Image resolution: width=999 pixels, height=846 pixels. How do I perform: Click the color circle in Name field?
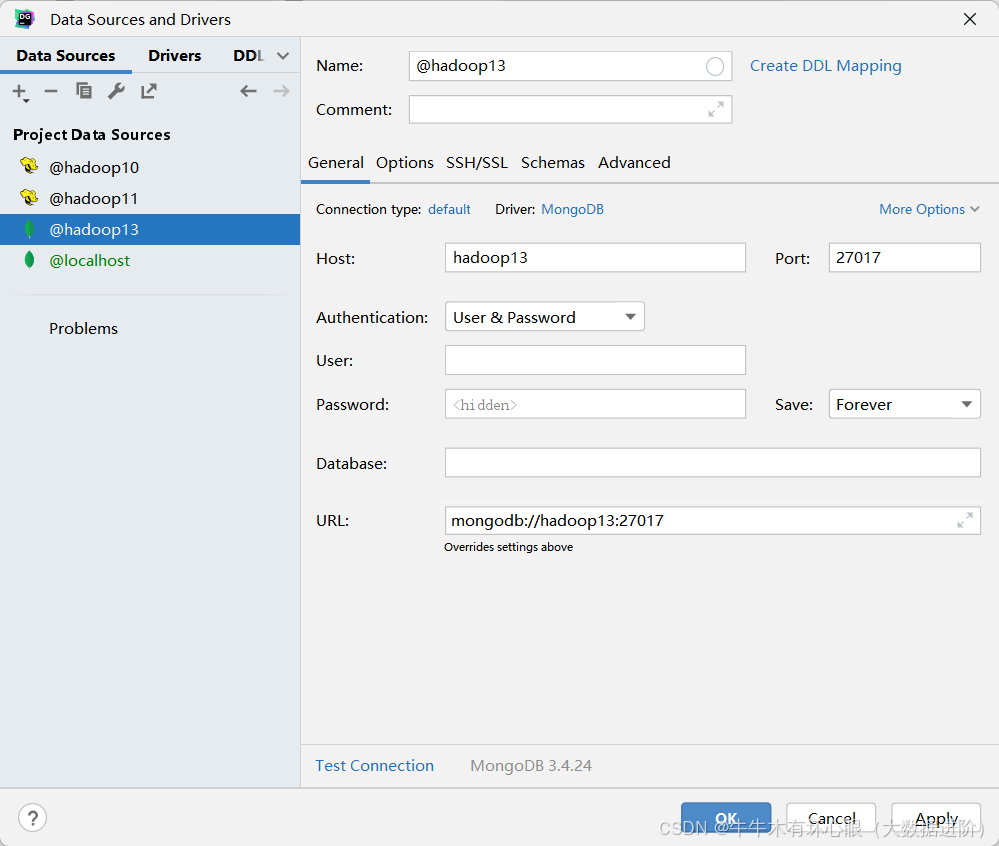715,66
